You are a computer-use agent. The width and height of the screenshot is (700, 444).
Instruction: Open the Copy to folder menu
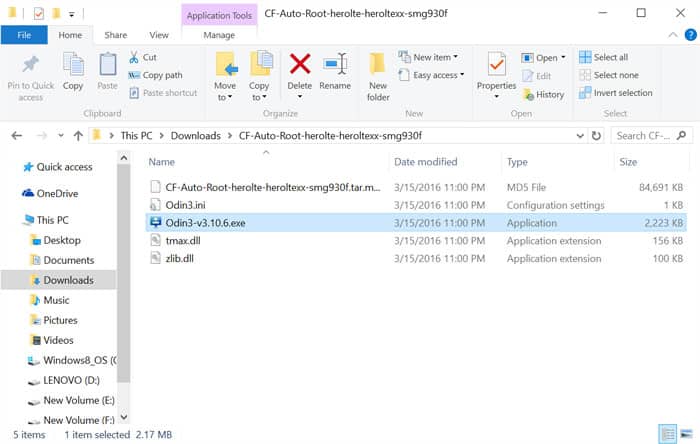tap(259, 77)
